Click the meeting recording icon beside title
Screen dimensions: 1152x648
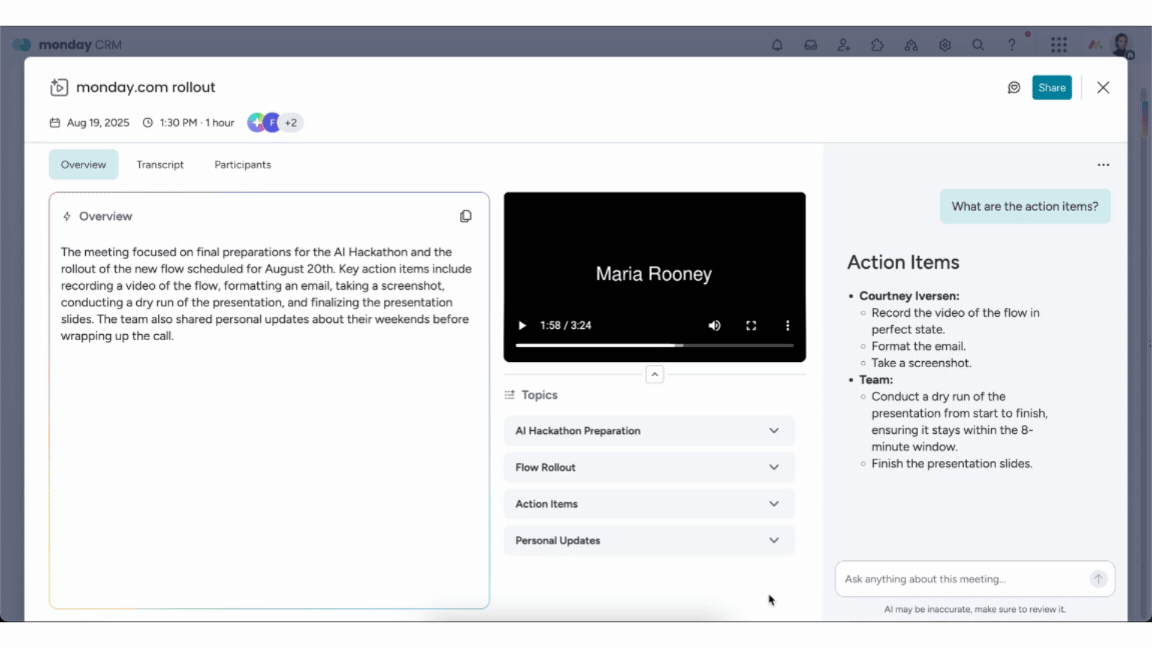point(59,87)
